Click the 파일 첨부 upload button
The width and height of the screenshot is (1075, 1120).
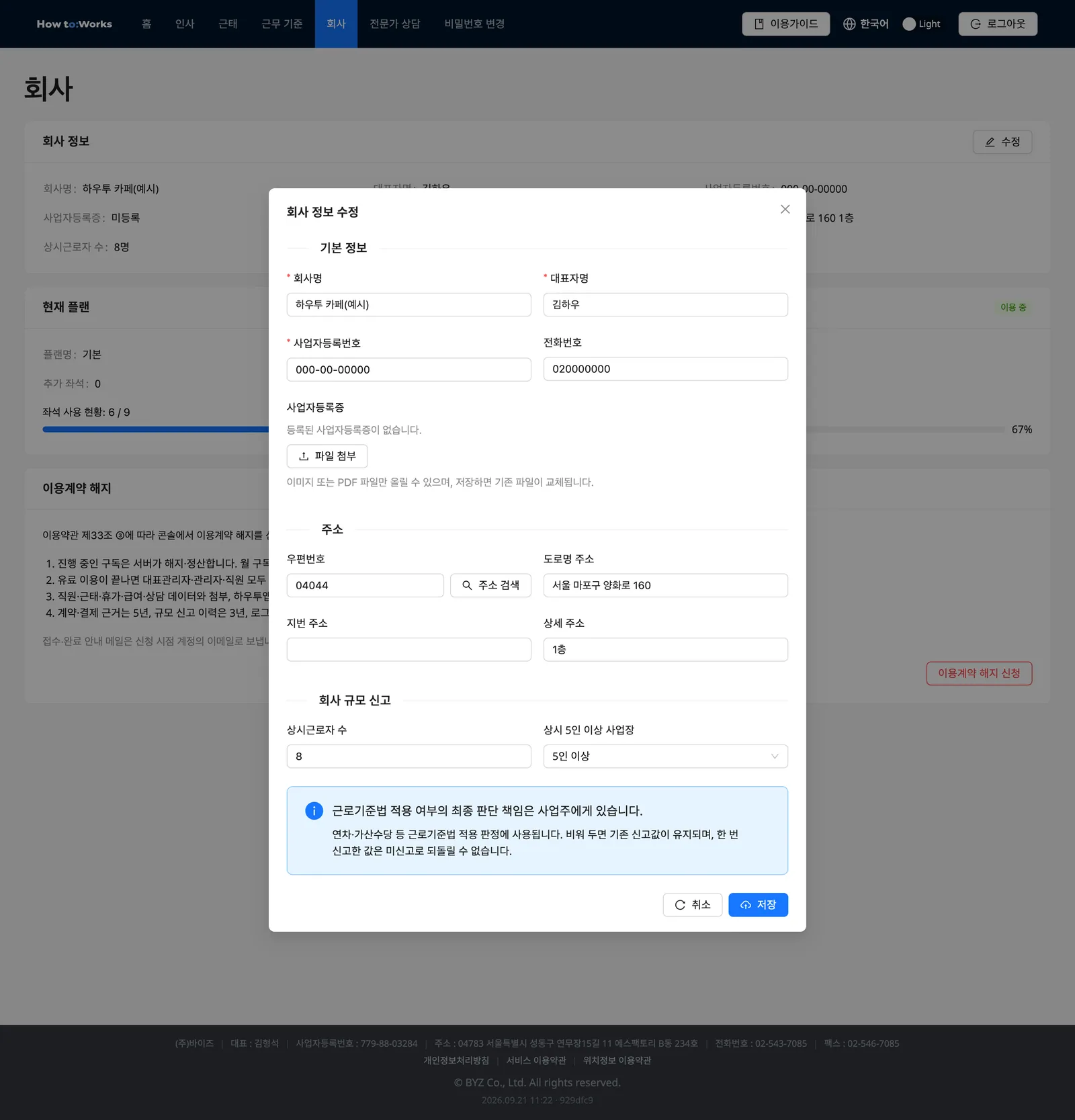pos(327,456)
